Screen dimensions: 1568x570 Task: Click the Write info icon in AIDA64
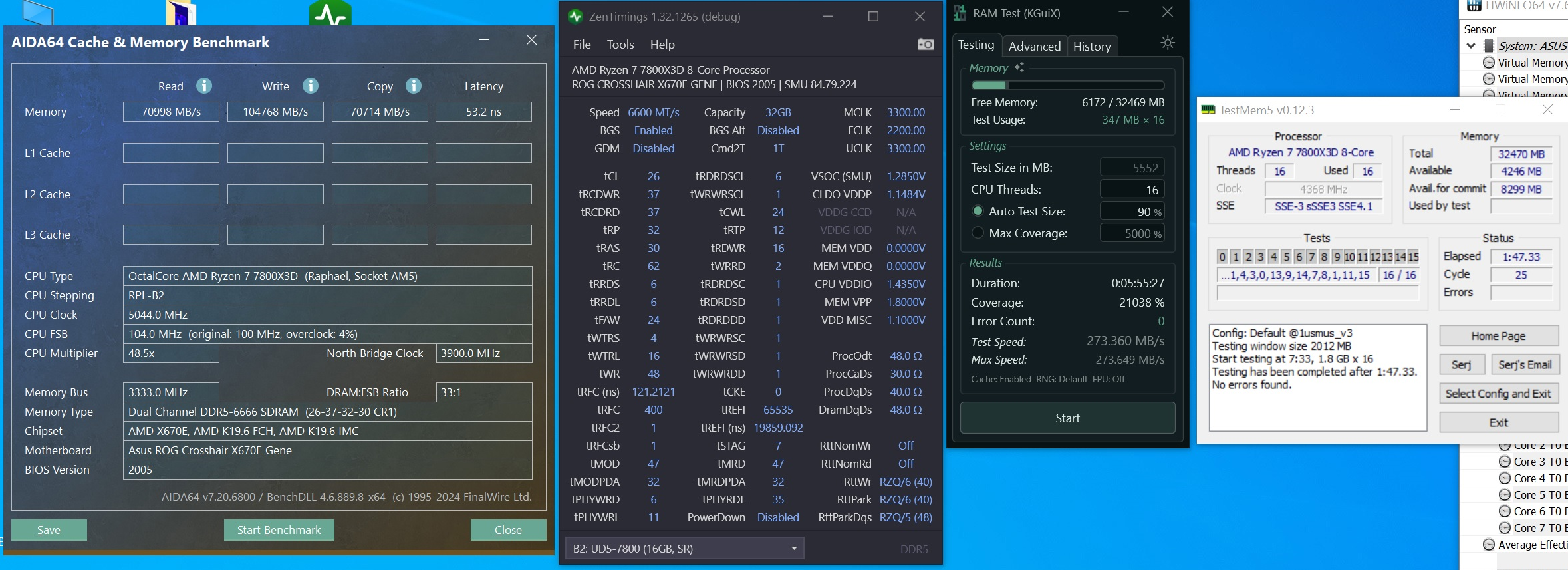point(311,86)
